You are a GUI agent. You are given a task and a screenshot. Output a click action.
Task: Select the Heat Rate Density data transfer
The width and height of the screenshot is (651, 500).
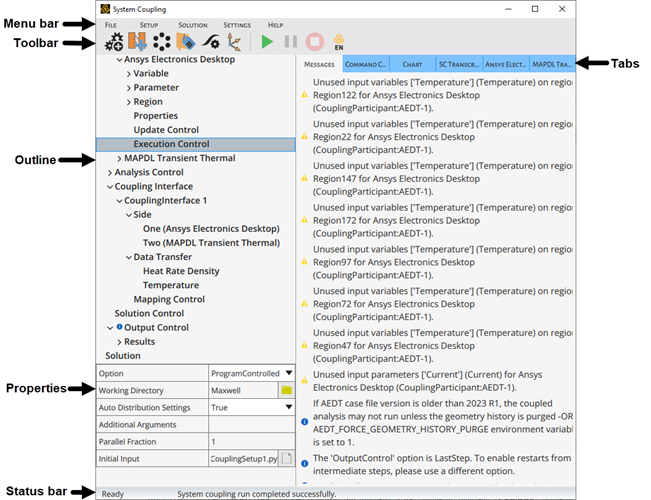tap(181, 271)
